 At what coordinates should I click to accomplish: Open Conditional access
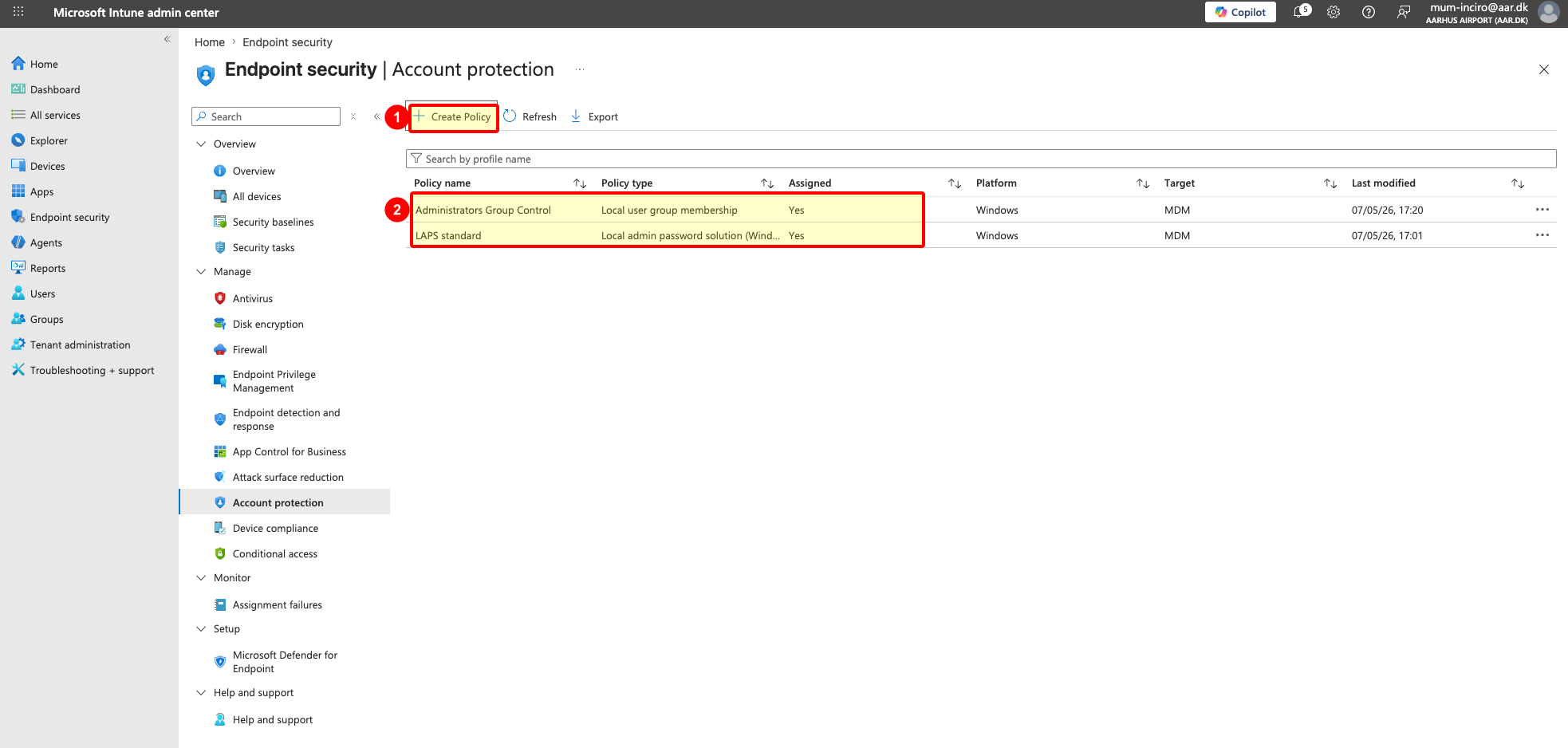point(274,553)
